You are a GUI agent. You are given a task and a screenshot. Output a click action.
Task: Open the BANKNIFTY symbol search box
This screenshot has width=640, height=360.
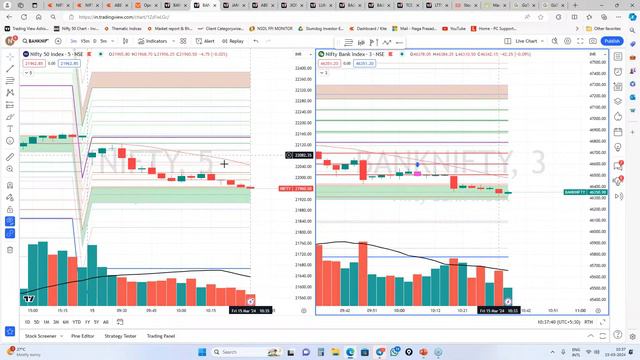coord(36,41)
